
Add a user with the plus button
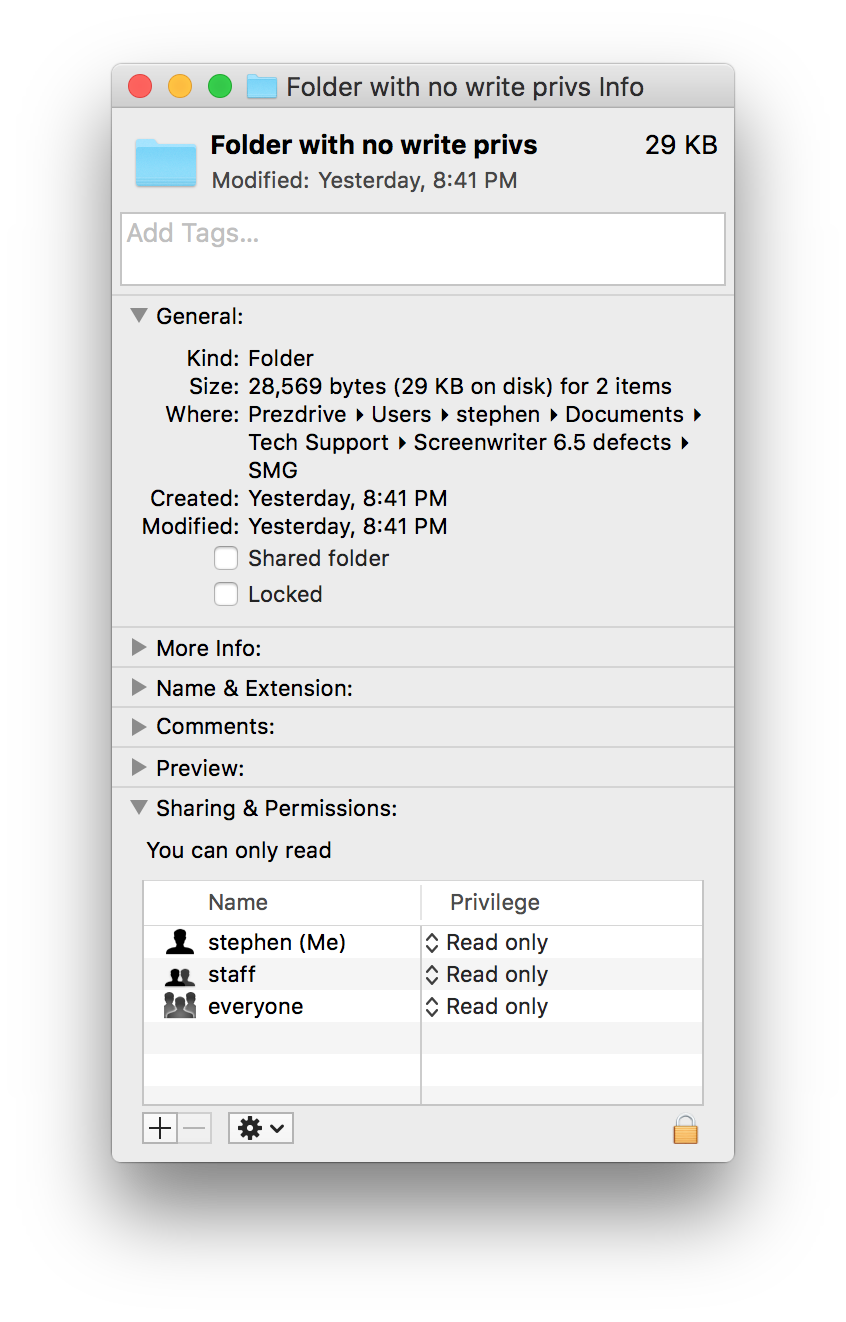click(160, 1129)
